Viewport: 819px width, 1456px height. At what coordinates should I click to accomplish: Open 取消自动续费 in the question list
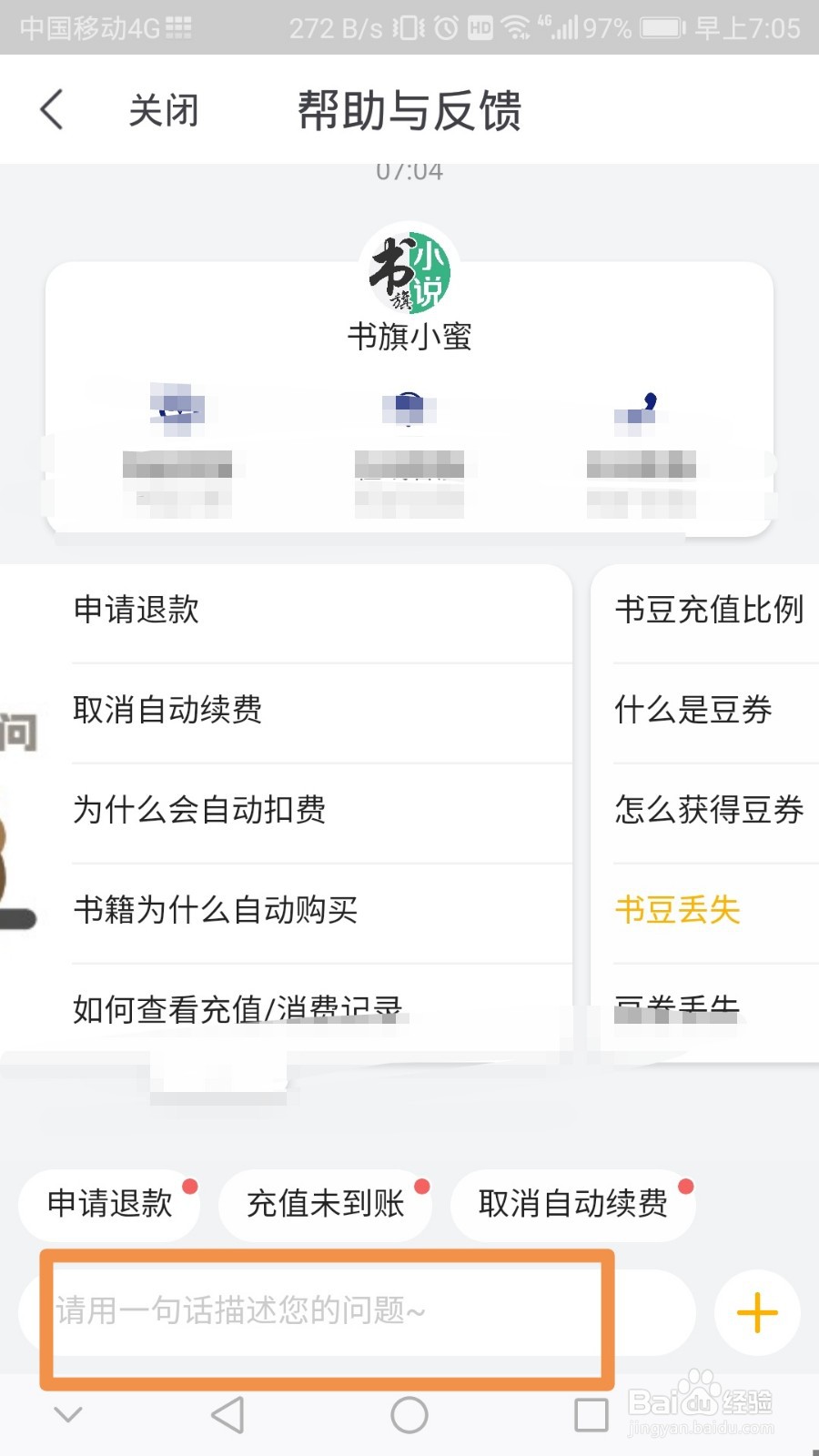pyautogui.click(x=167, y=710)
